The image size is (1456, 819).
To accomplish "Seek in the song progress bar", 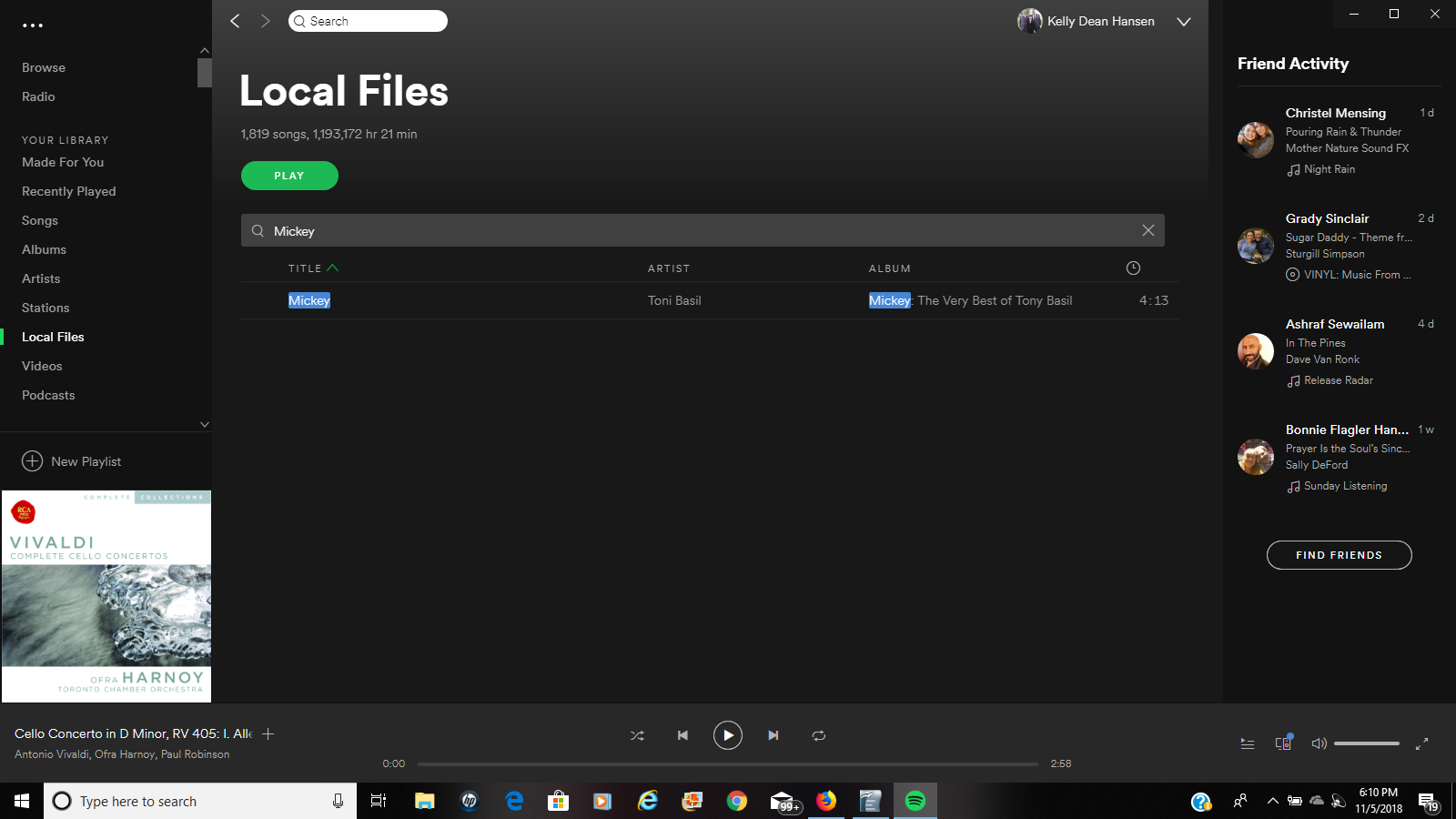I will (728, 763).
